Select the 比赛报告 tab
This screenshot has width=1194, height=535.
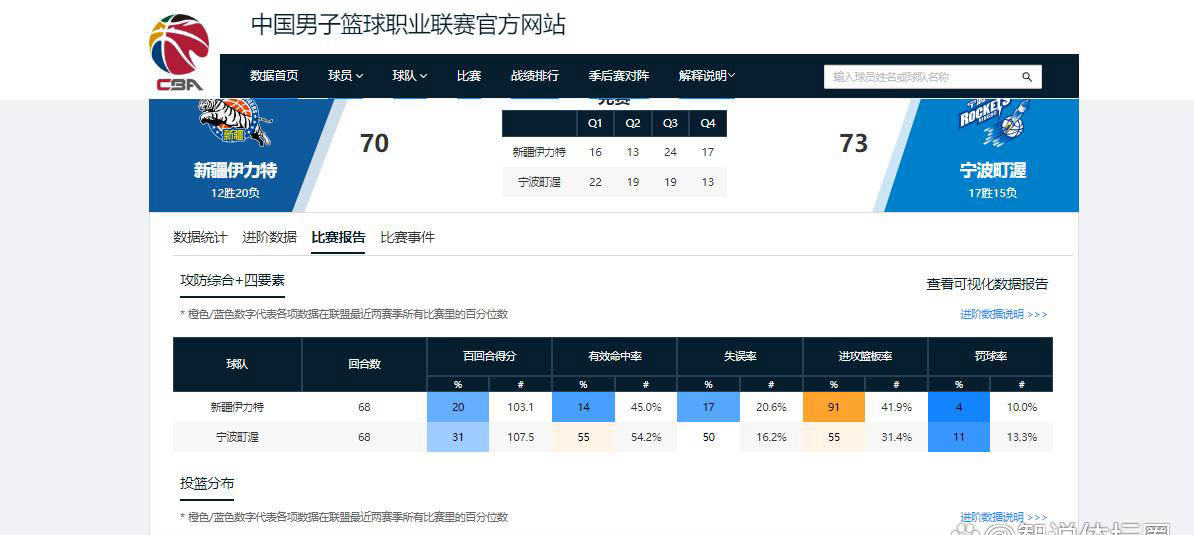point(338,237)
